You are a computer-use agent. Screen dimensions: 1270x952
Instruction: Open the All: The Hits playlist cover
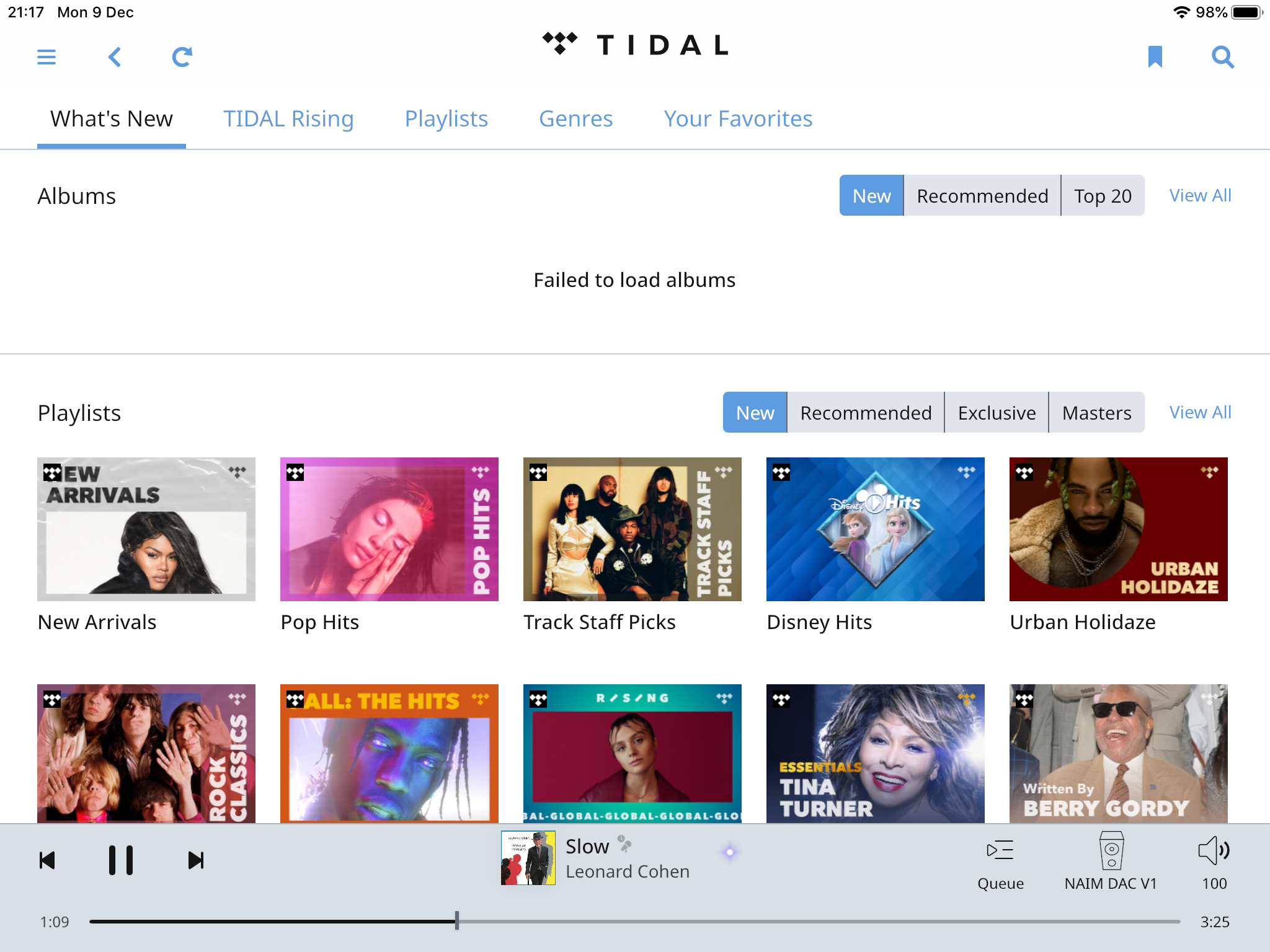(389, 754)
